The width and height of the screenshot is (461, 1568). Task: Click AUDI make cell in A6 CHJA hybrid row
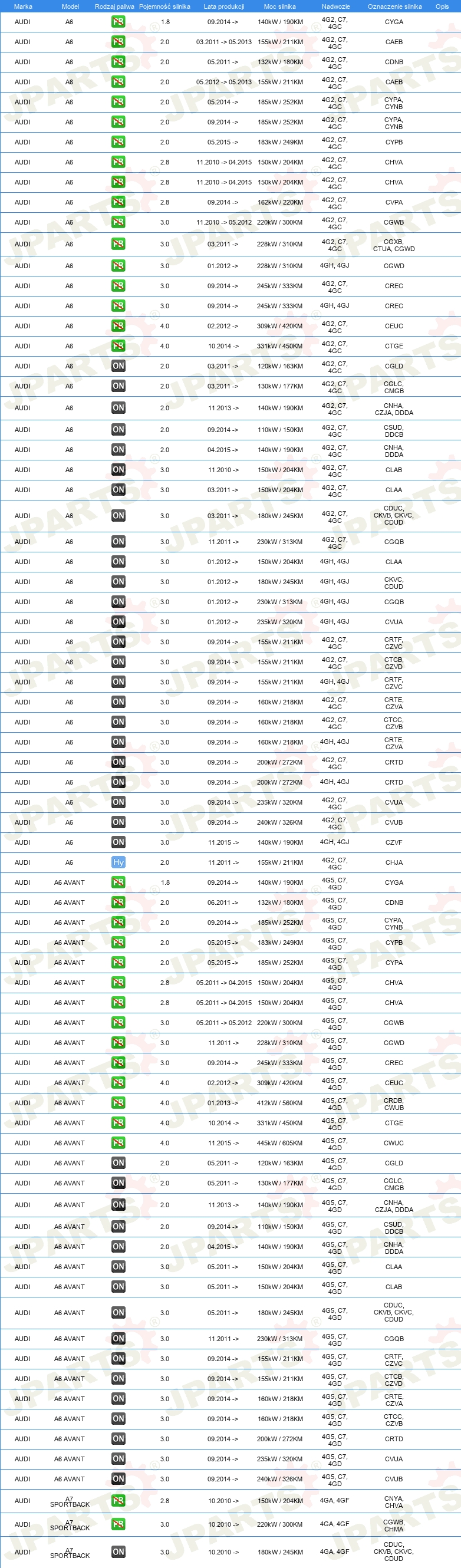click(x=22, y=862)
